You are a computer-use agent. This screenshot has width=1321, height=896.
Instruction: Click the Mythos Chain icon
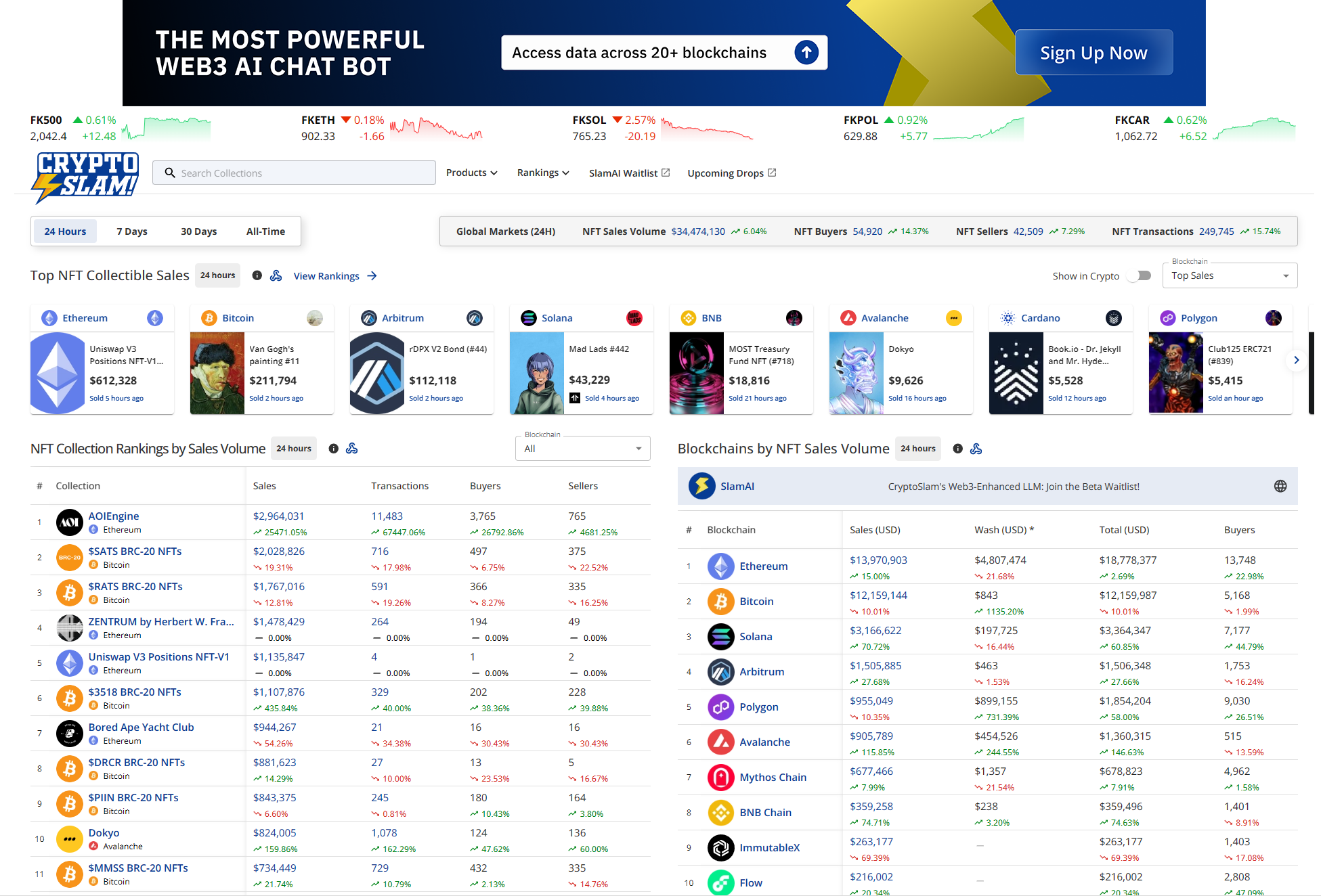pos(720,778)
